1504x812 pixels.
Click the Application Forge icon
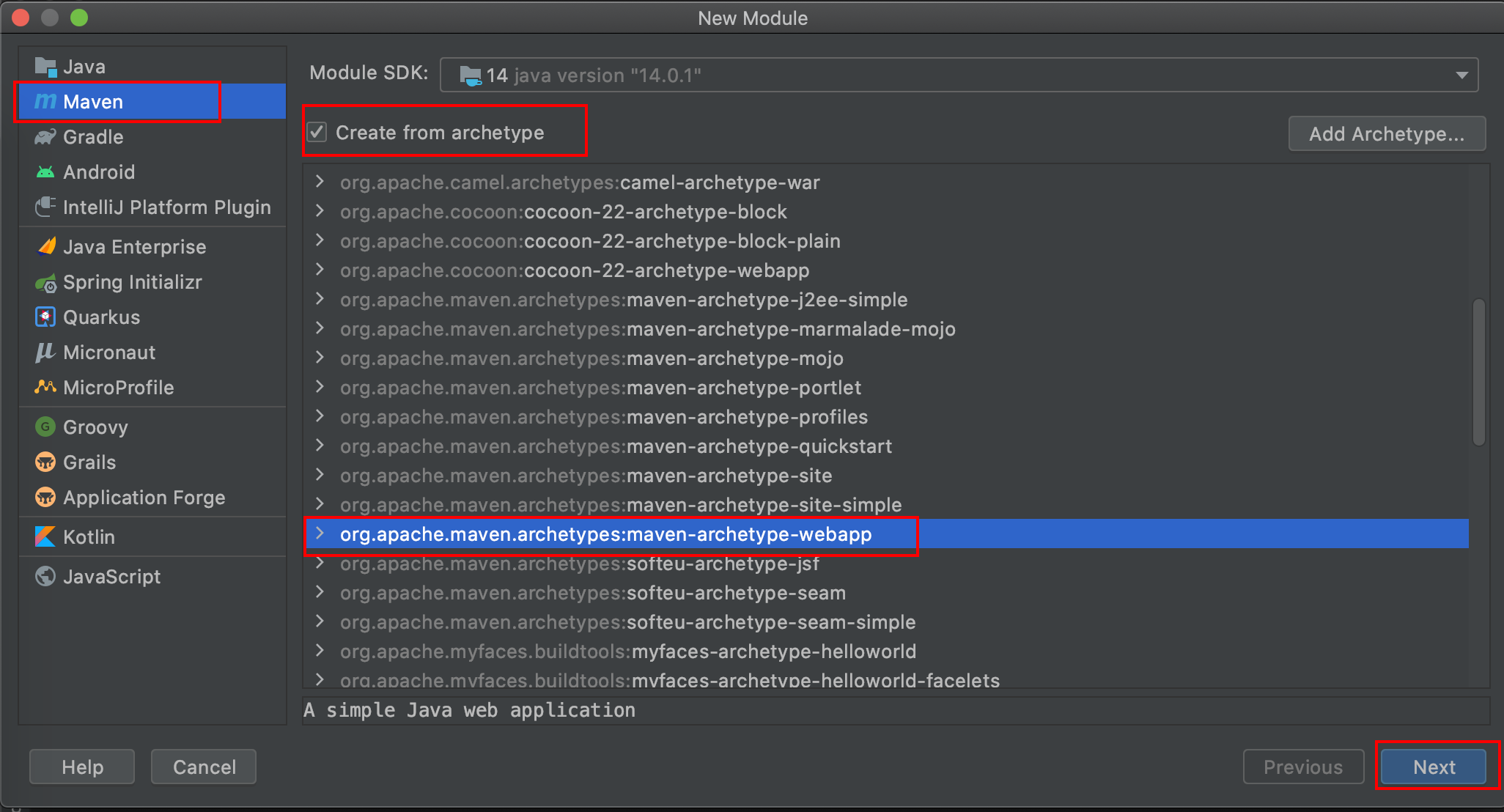coord(45,497)
